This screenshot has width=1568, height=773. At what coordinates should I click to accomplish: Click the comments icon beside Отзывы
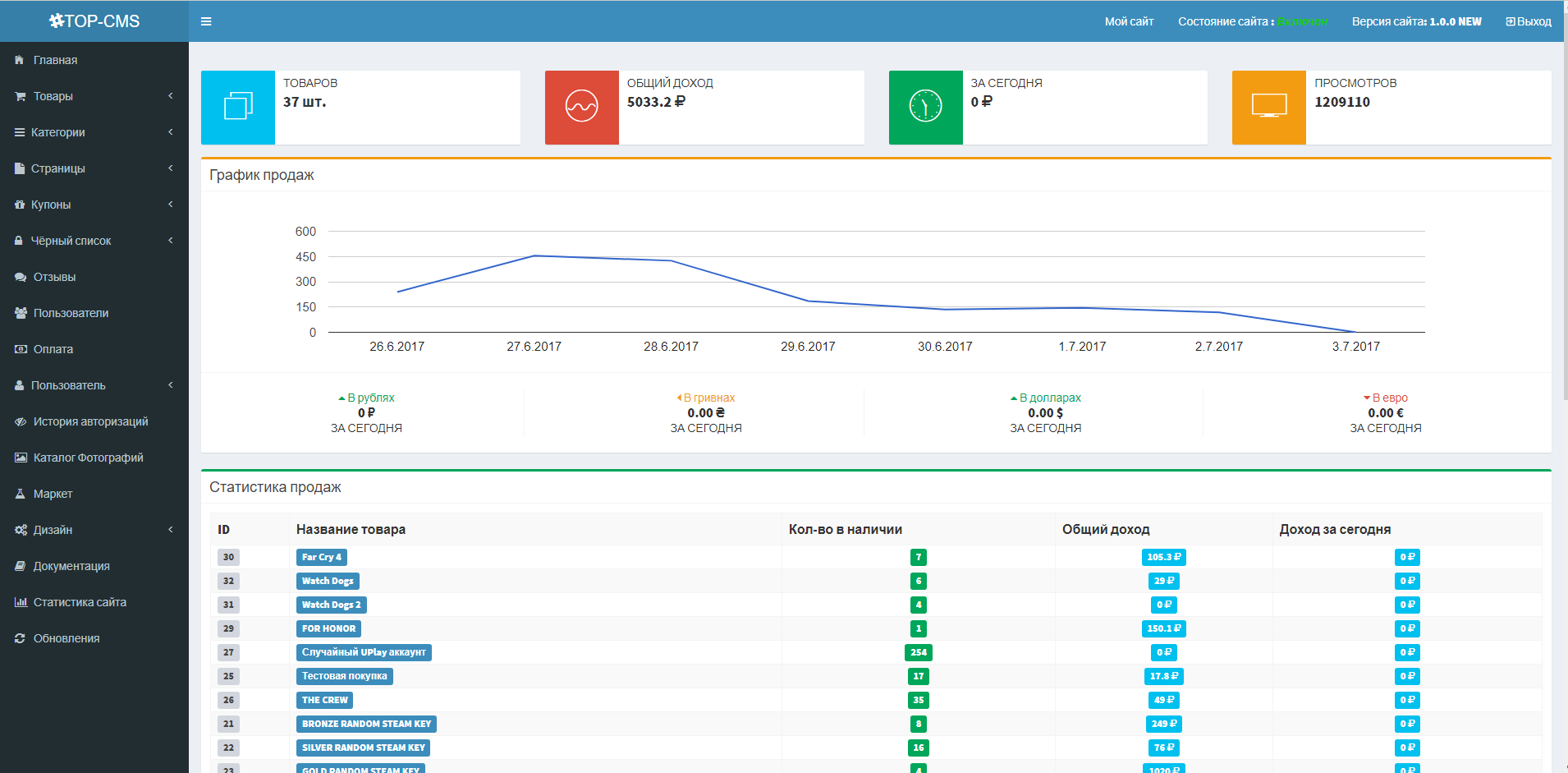coord(21,277)
